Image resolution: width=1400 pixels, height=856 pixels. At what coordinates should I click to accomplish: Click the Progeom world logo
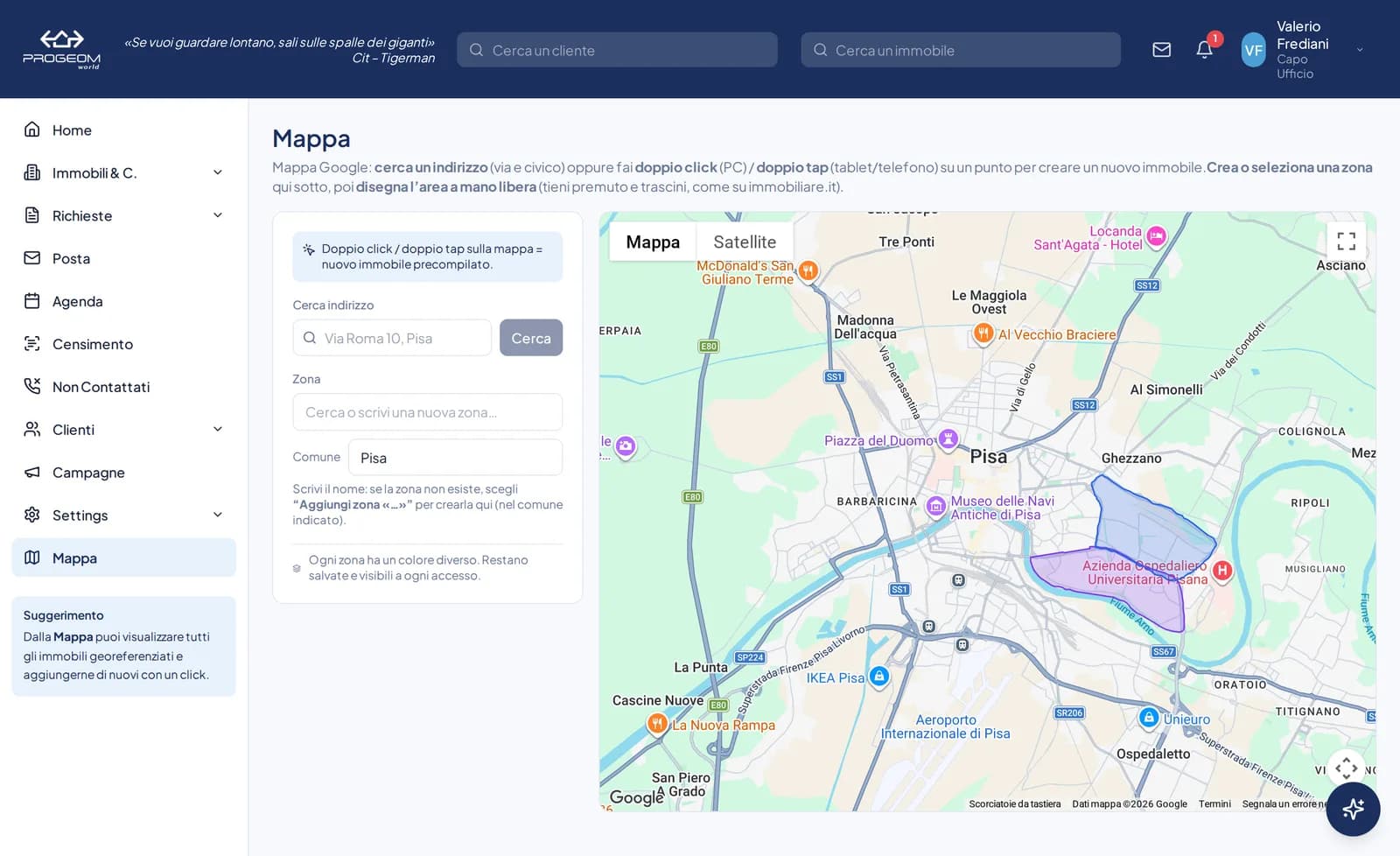coord(61,49)
